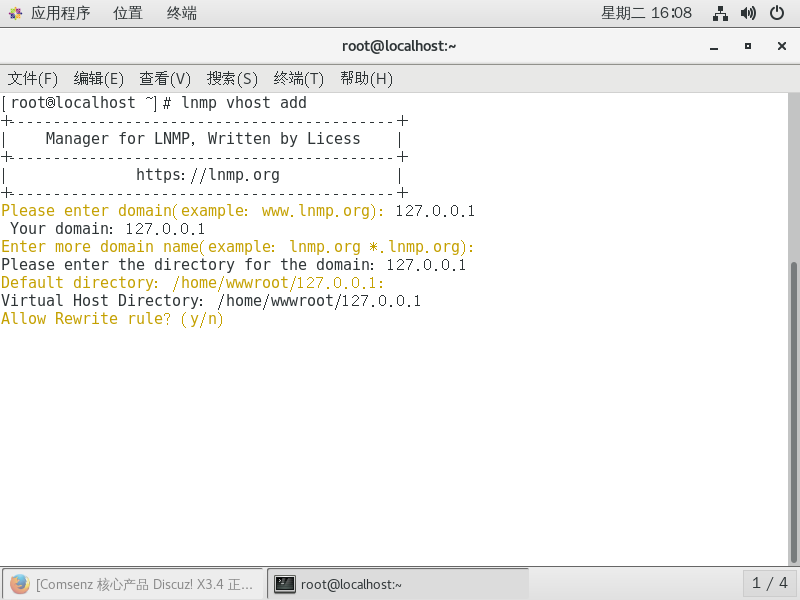
Task: Click 'Please enter the directory for the domain' line
Action: click(x=233, y=265)
